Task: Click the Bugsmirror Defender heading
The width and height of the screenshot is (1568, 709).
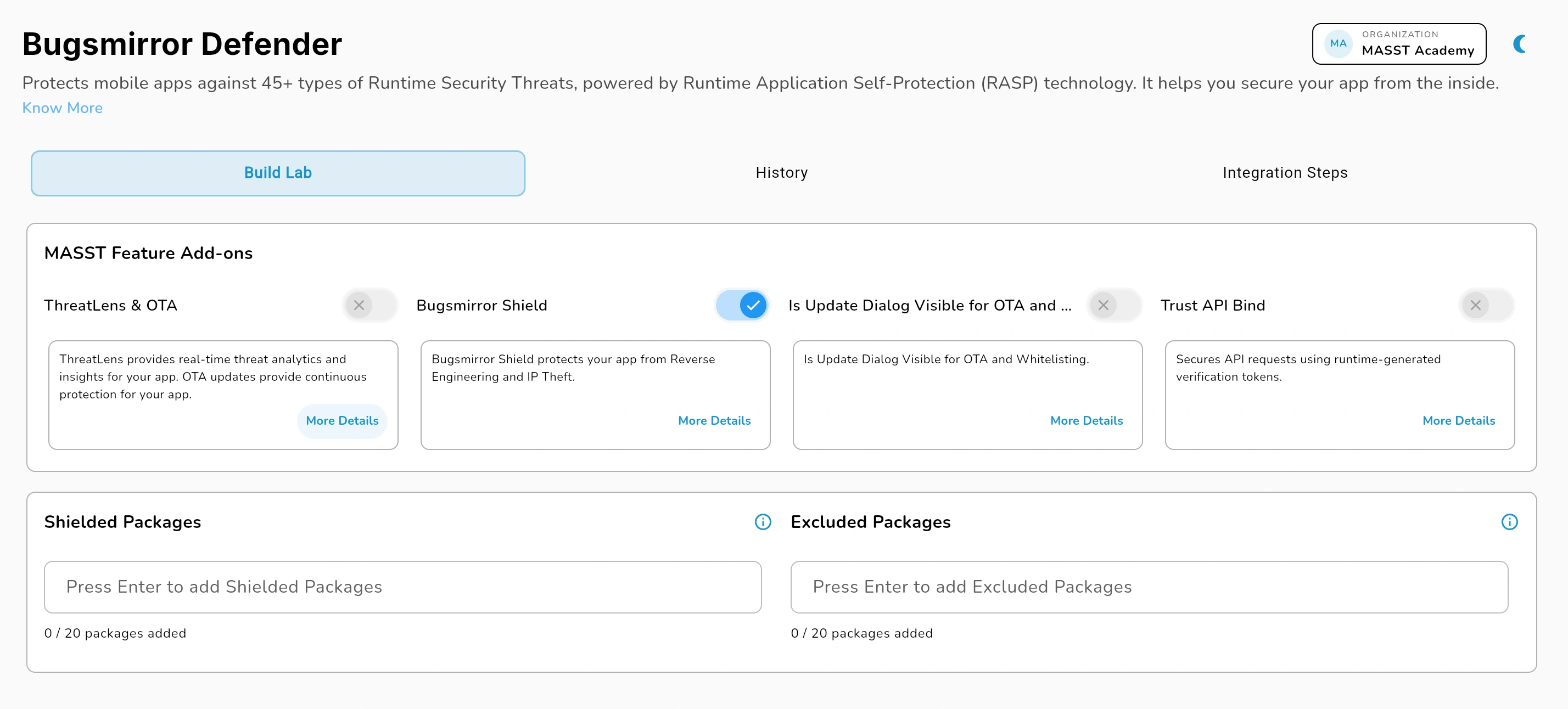Action: (x=182, y=44)
